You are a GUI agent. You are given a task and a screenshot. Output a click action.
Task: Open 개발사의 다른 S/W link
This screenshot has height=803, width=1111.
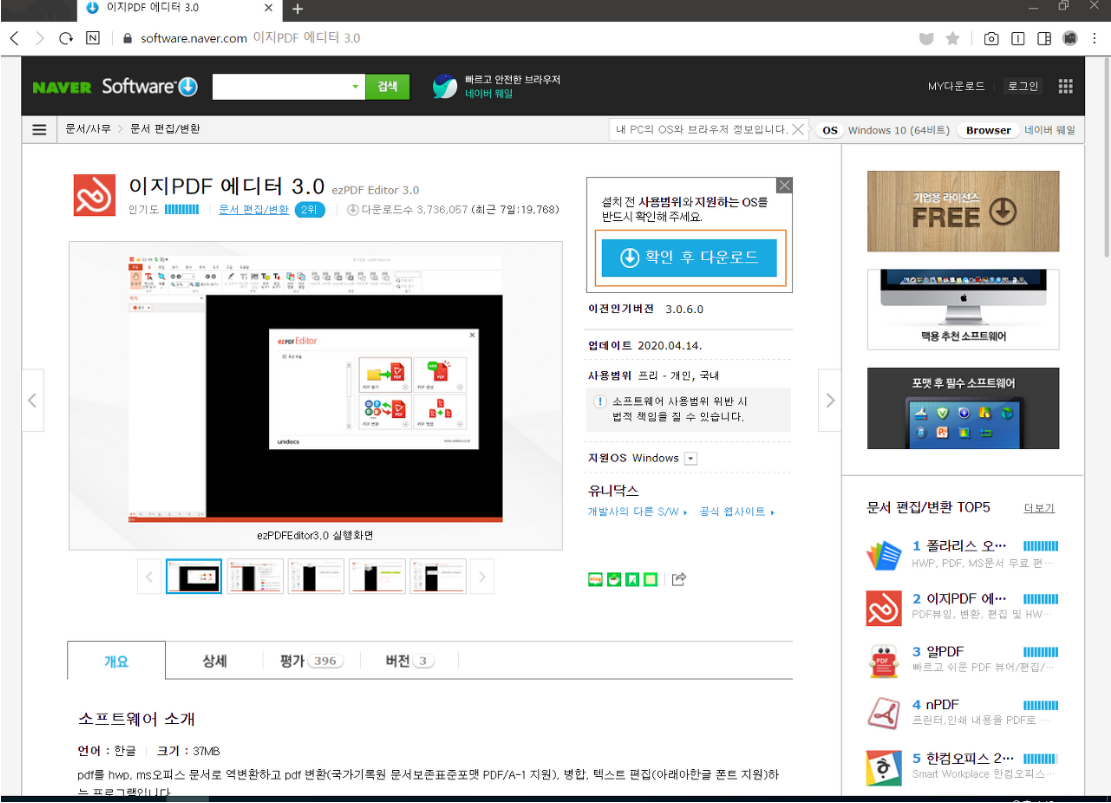pyautogui.click(x=636, y=512)
